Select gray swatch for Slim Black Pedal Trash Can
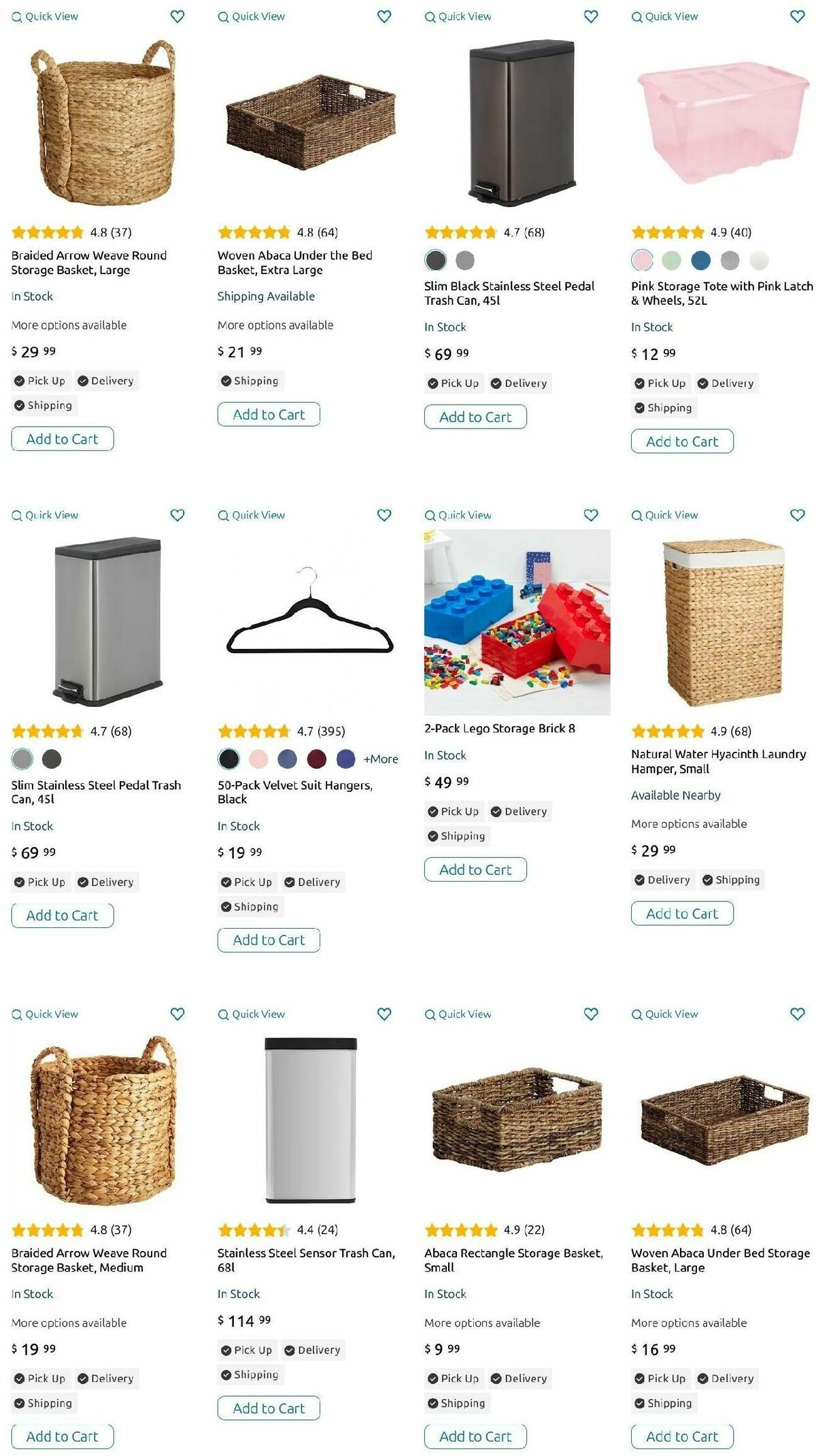Viewport: 816px width, 1456px height. [x=465, y=260]
